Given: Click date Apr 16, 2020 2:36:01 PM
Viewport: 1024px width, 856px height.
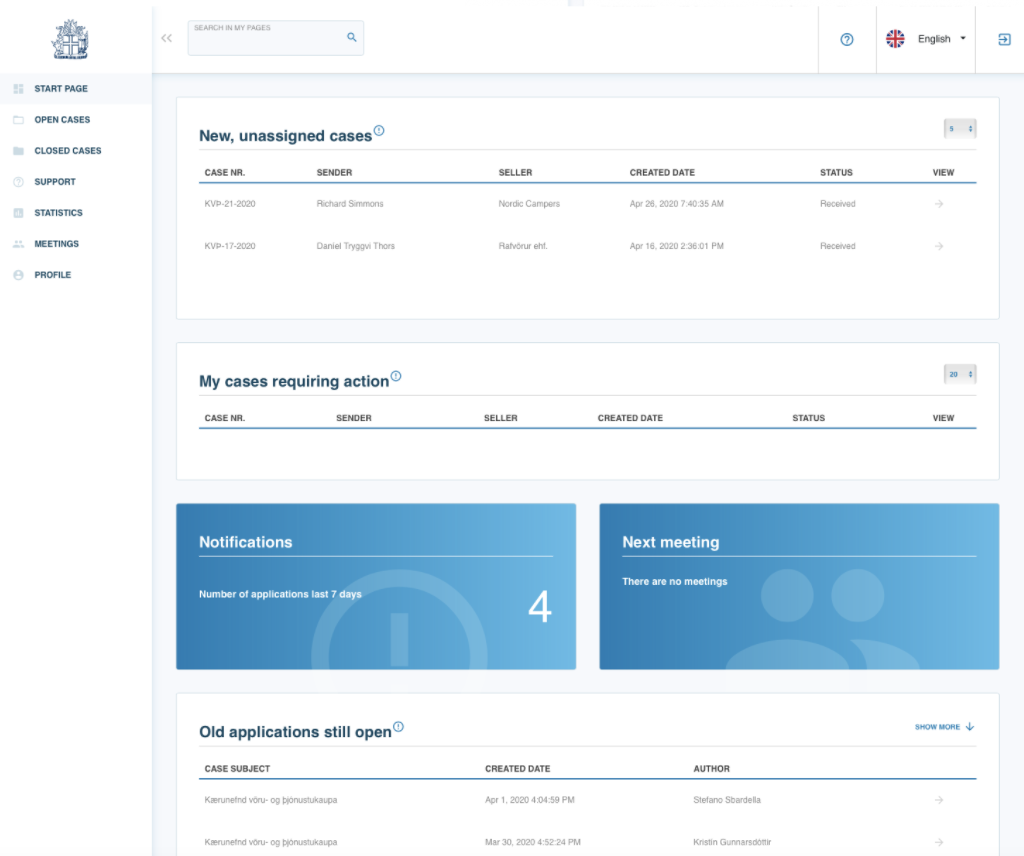Looking at the screenshot, I should coord(677,246).
